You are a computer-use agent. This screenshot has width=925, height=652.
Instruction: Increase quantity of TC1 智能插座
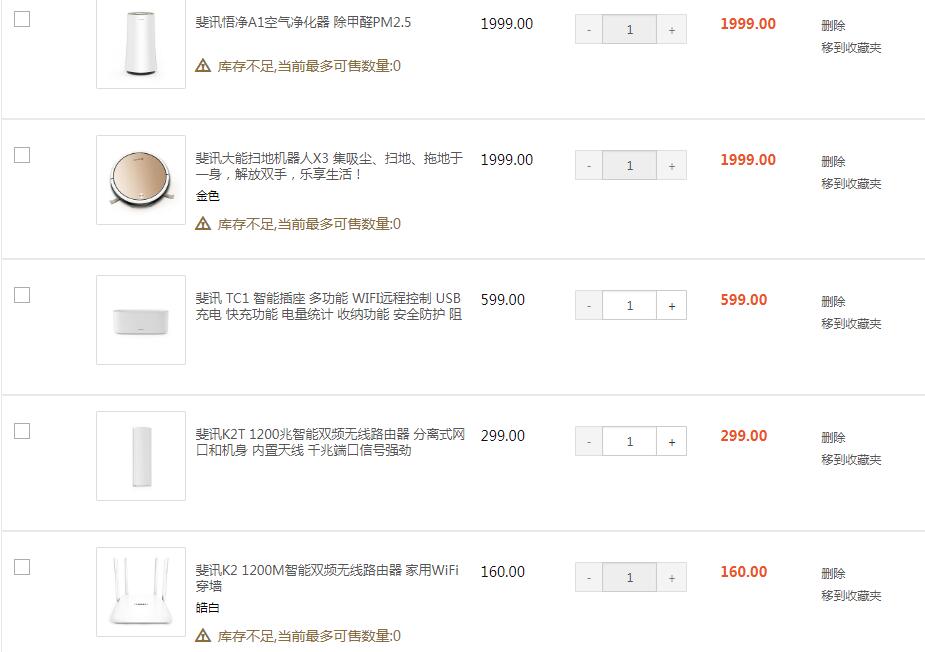coord(671,306)
